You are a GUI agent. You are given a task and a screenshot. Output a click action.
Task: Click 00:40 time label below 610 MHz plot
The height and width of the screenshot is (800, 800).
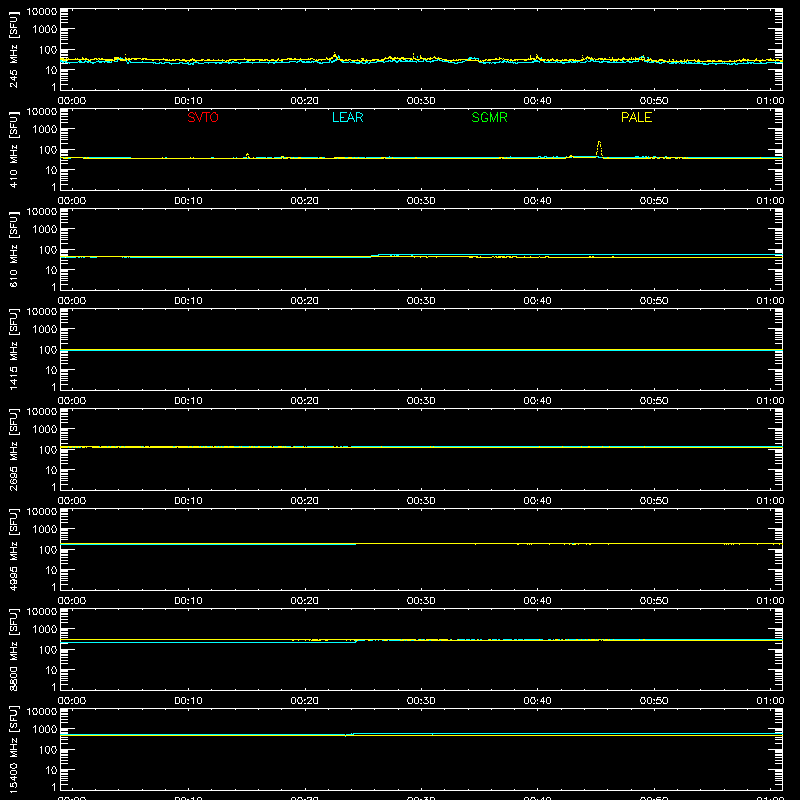[537, 301]
